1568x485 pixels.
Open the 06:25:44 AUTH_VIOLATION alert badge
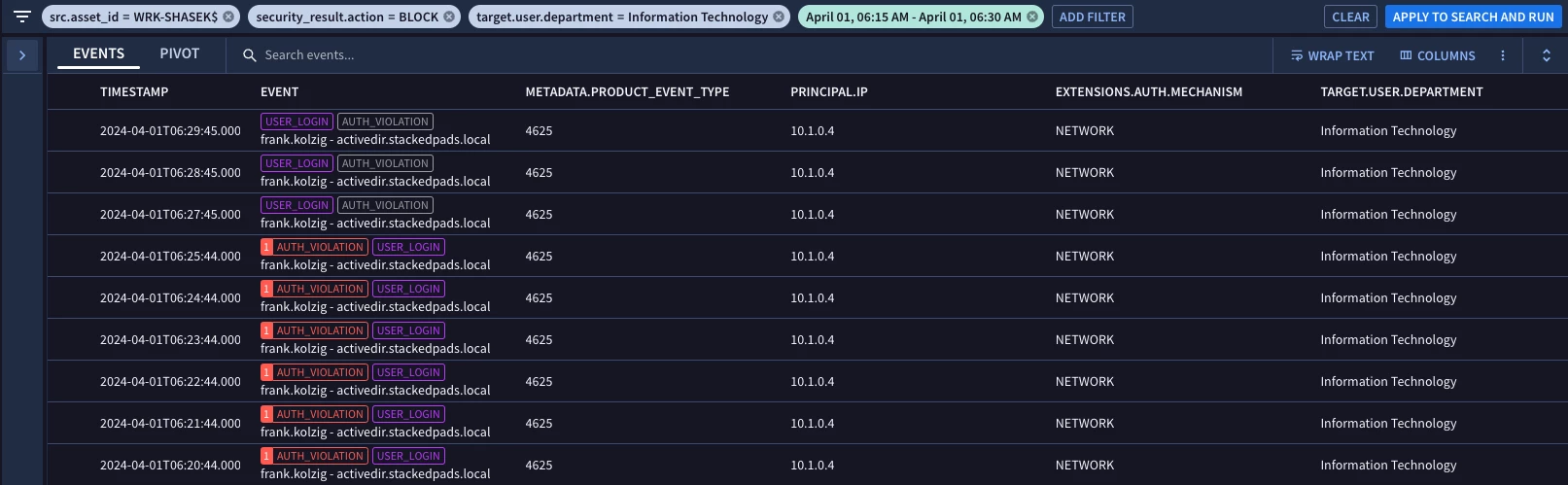(314, 247)
